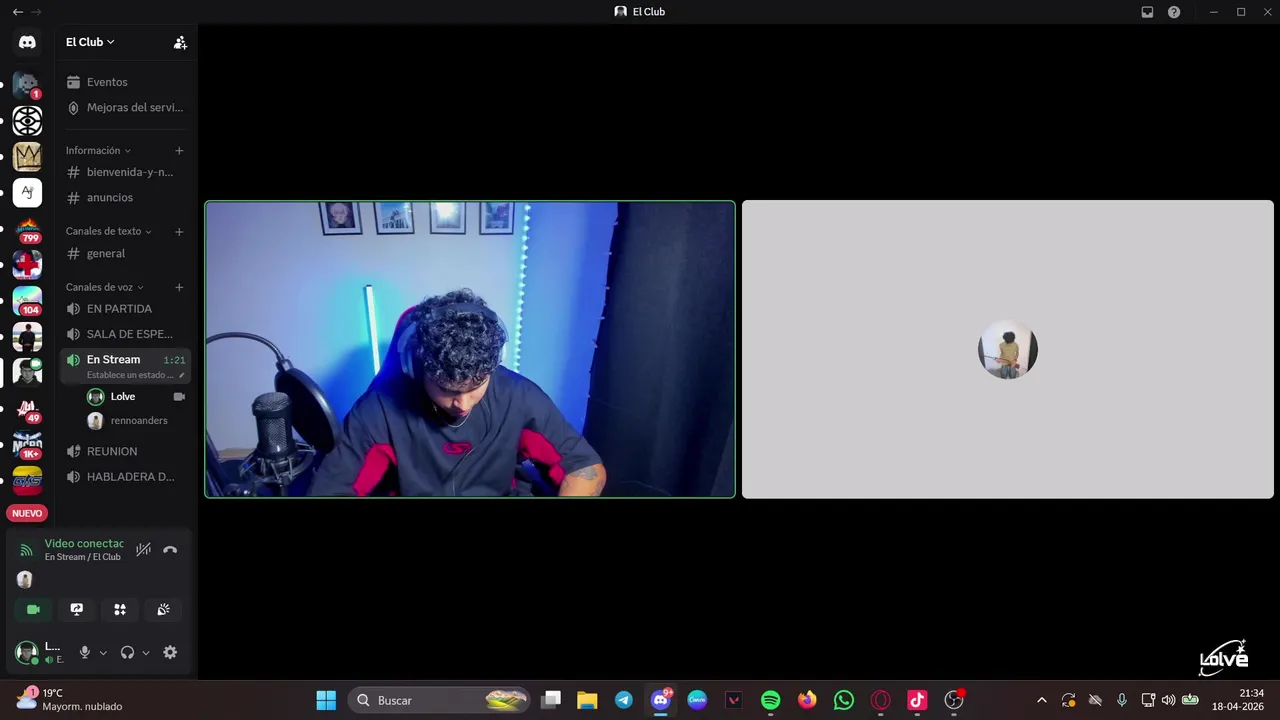The image size is (1280, 720).
Task: Turn off the camera button
Action: tap(33, 609)
